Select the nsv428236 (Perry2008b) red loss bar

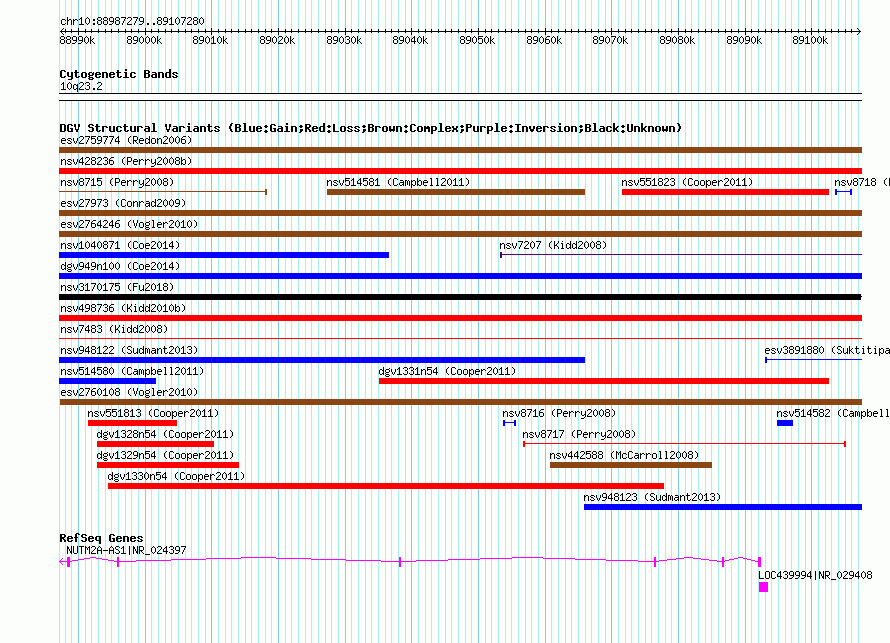point(460,171)
